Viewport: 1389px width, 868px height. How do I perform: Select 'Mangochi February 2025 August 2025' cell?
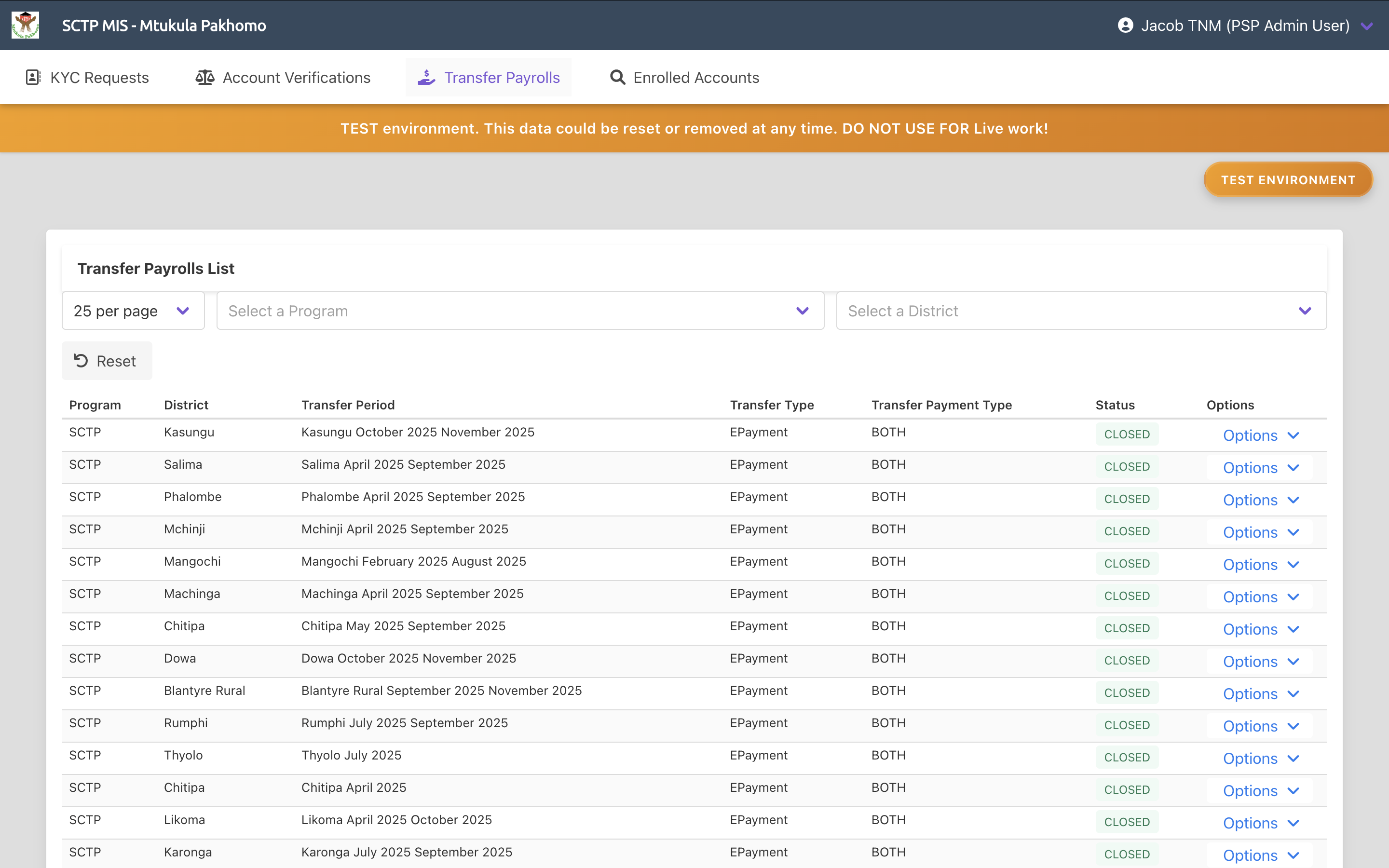(x=413, y=561)
